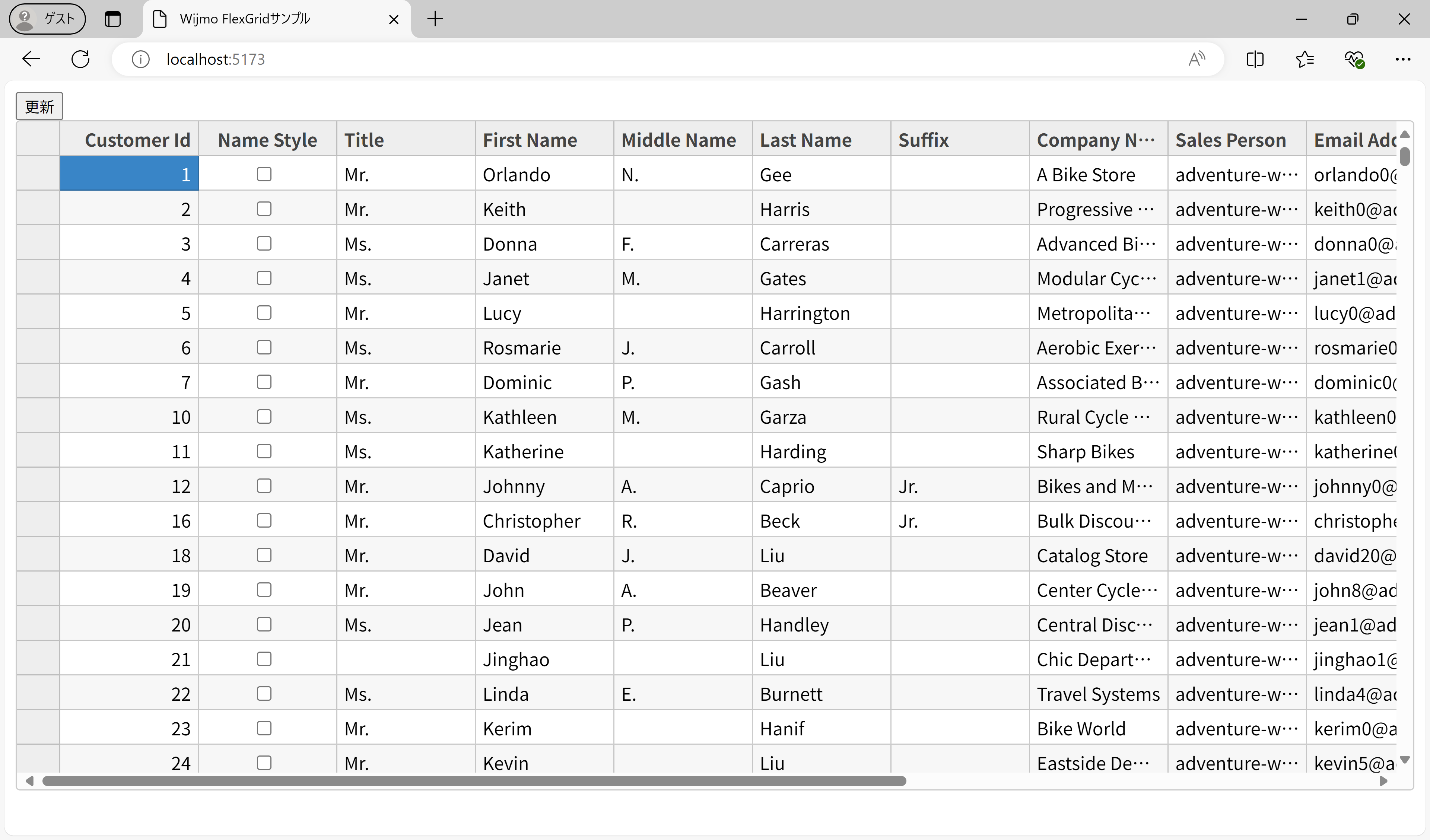Click the Company Name column header
Image resolution: width=1430 pixels, height=840 pixels.
pyautogui.click(x=1099, y=140)
